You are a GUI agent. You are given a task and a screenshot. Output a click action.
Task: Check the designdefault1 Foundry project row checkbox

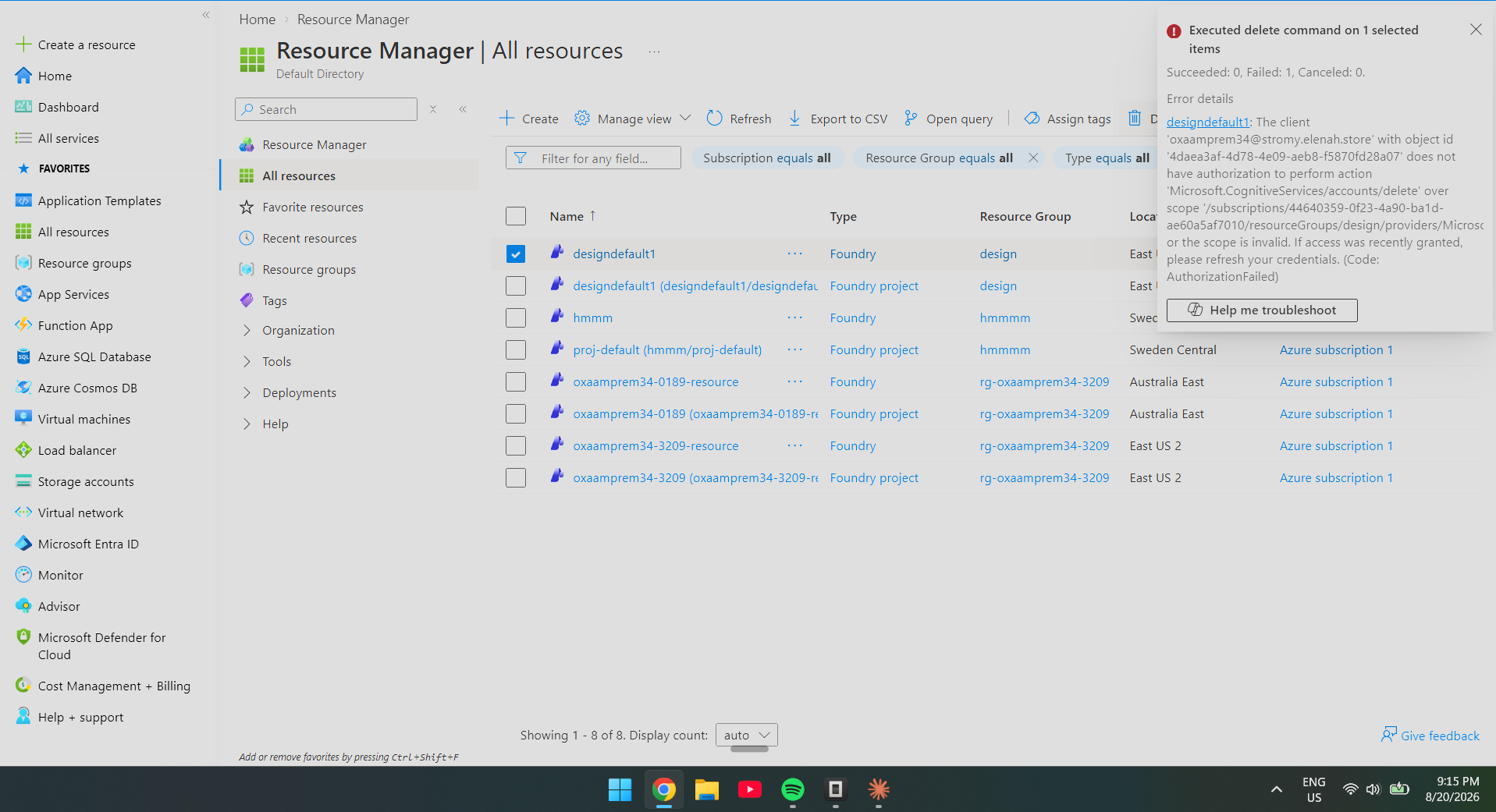point(516,286)
